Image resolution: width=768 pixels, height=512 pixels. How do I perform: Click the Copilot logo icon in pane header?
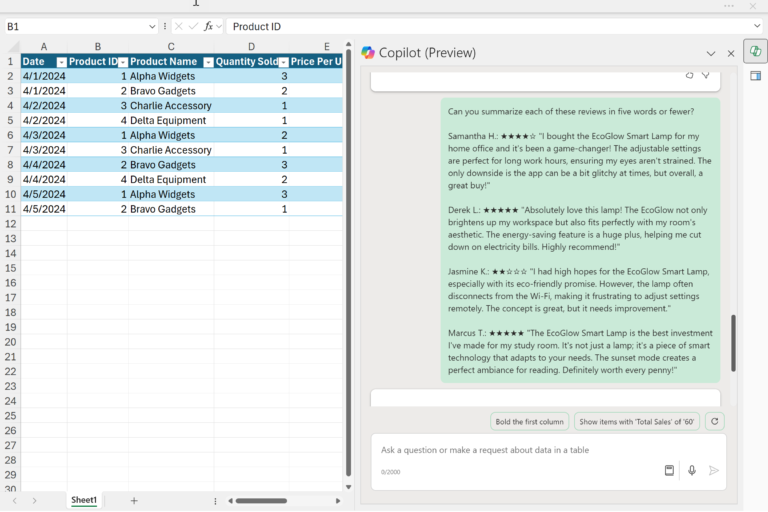pyautogui.click(x=368, y=52)
